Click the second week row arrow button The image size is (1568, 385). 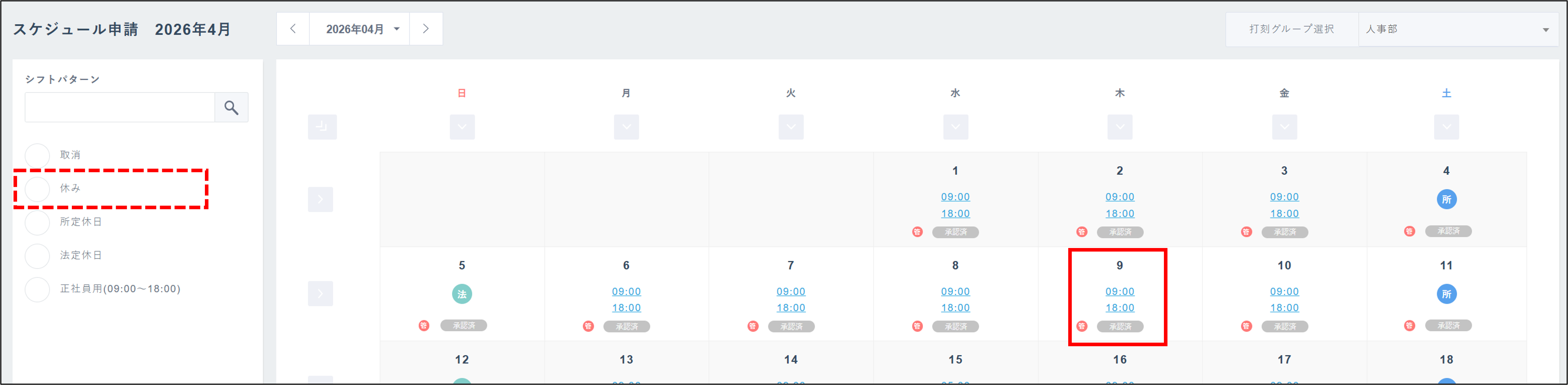point(320,294)
